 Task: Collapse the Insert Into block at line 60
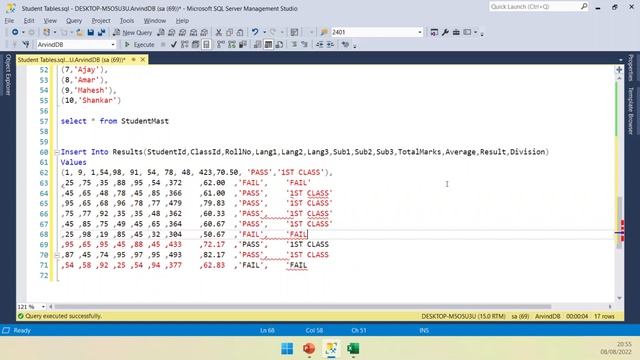click(x=57, y=152)
